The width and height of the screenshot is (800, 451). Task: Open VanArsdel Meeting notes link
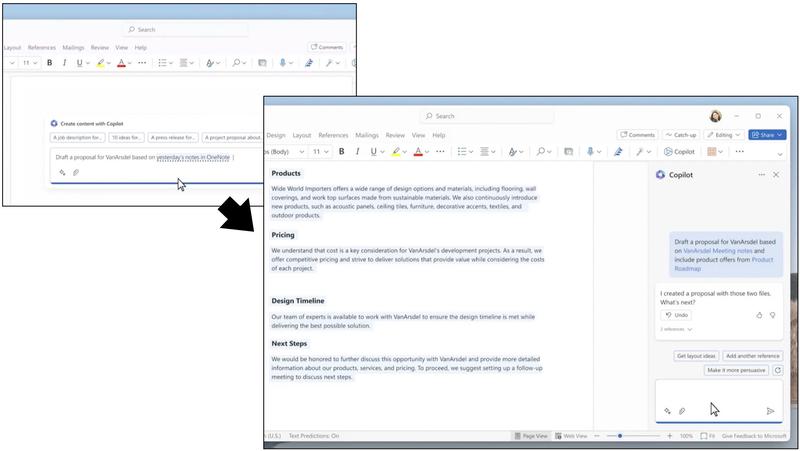click(717, 250)
